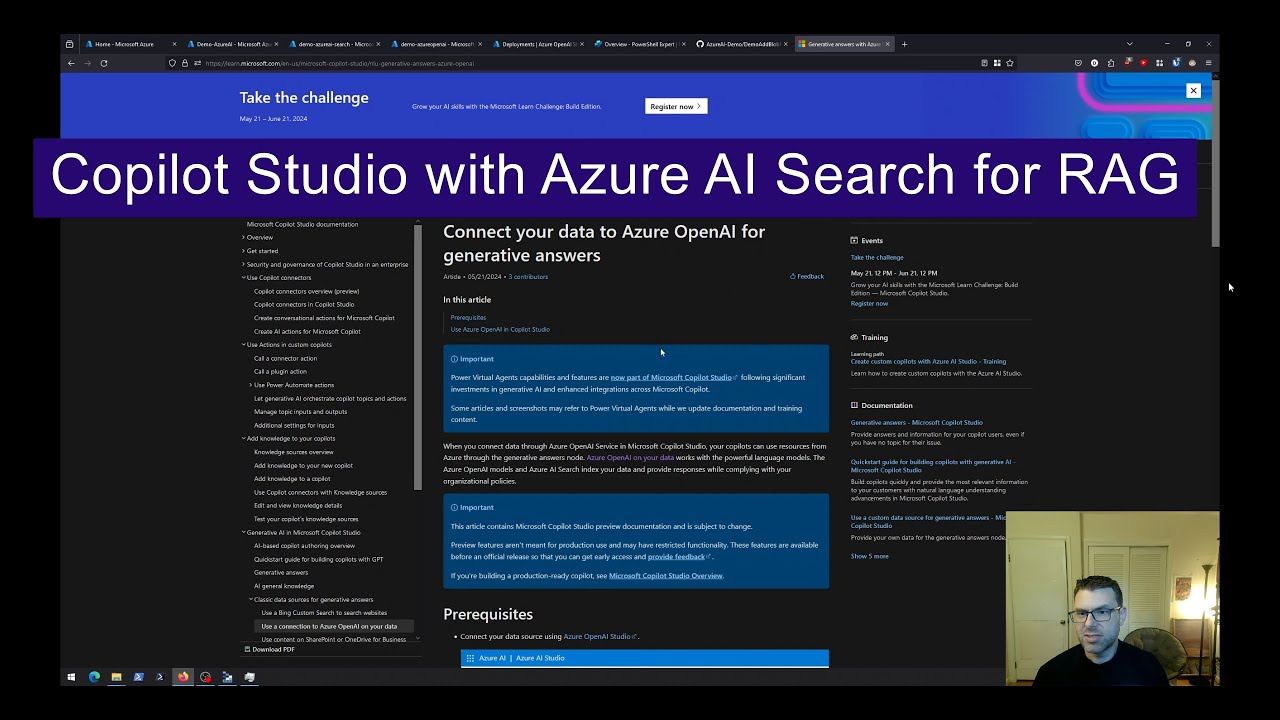
Task: Click the browser back arrow
Action: 71,63
